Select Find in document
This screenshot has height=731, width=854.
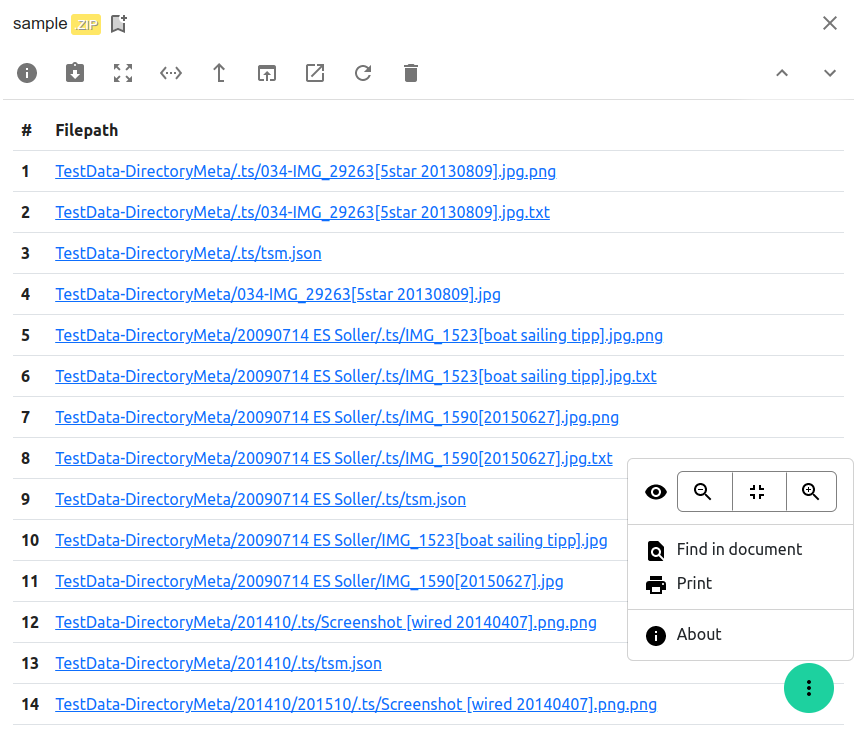click(741, 549)
